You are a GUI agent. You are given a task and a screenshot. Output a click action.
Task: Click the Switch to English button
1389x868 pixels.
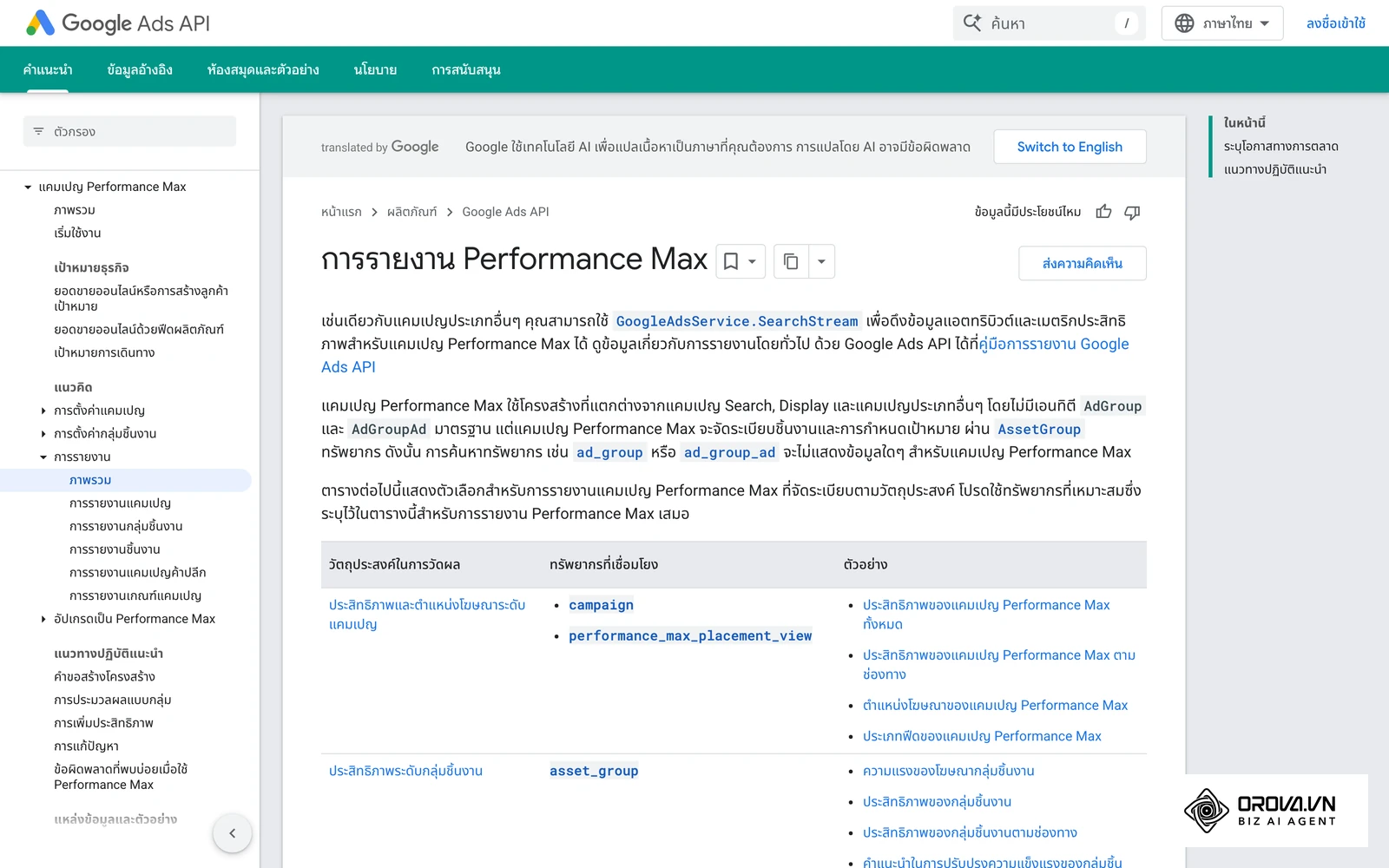(1070, 147)
